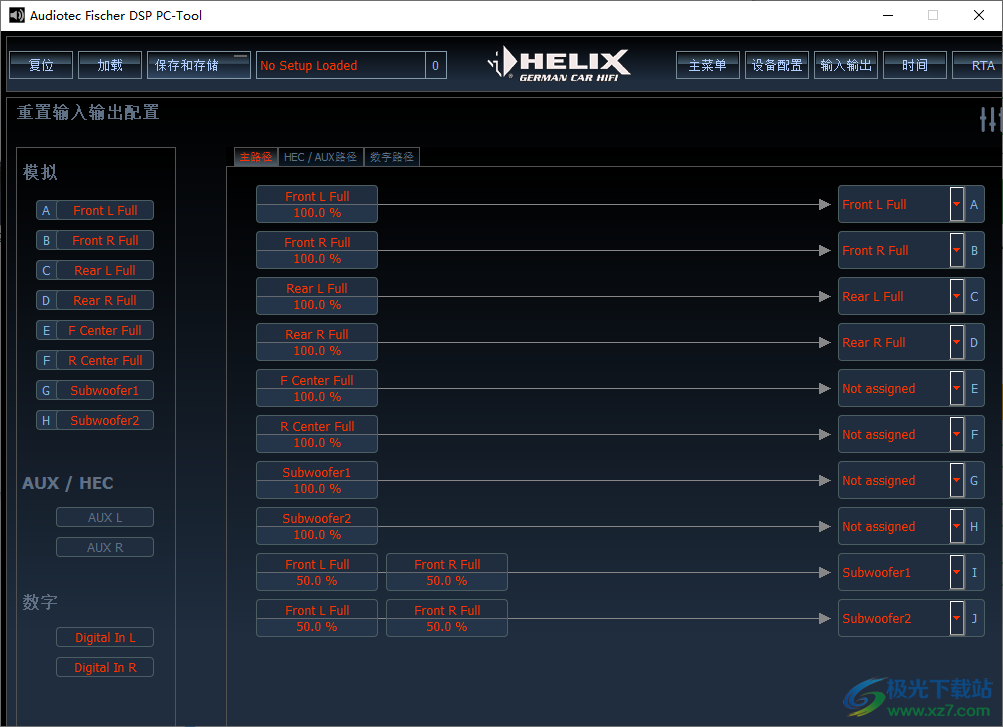Image resolution: width=1003 pixels, height=727 pixels.
Task: Open the output I Subwoofer1 dropdown
Action: [x=957, y=573]
